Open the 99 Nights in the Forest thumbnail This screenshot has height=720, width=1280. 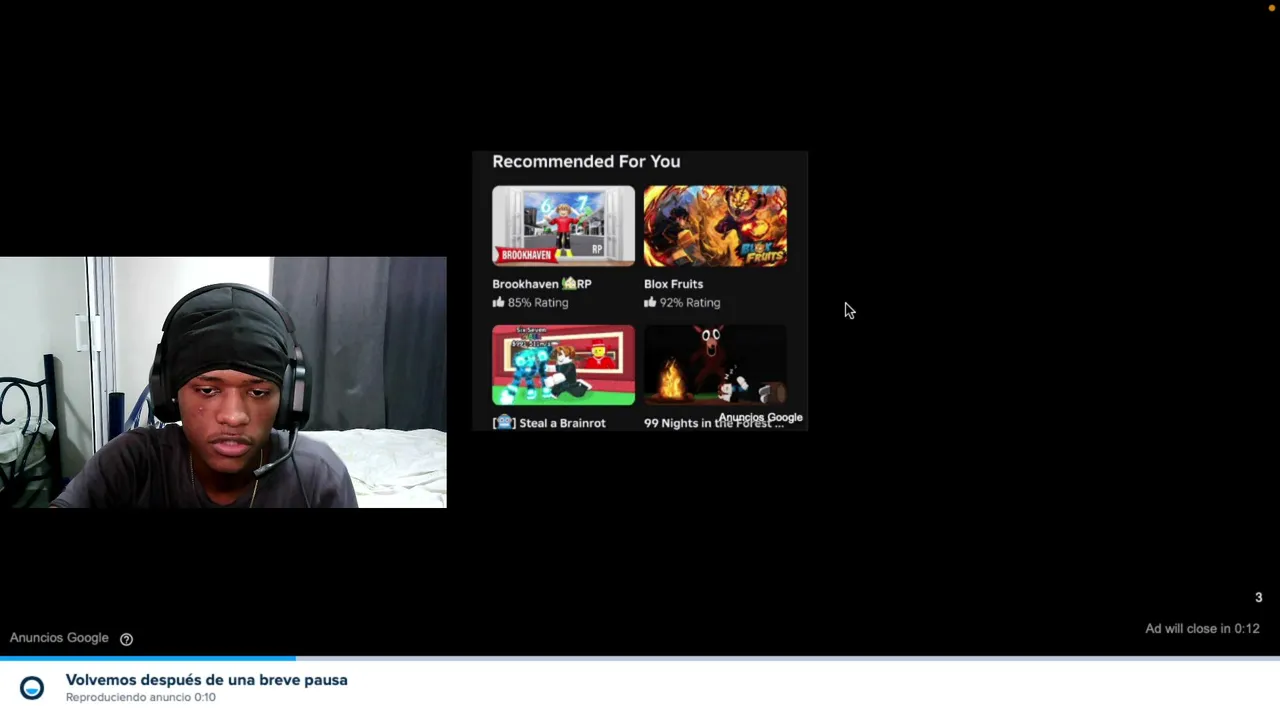(x=715, y=365)
